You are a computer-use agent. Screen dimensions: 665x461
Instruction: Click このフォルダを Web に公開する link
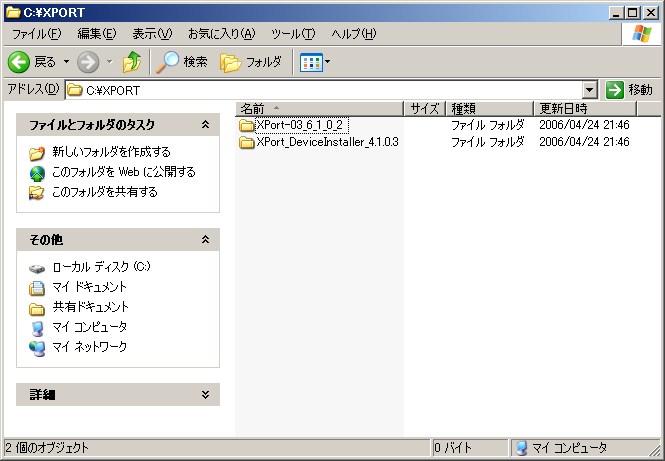(x=124, y=172)
